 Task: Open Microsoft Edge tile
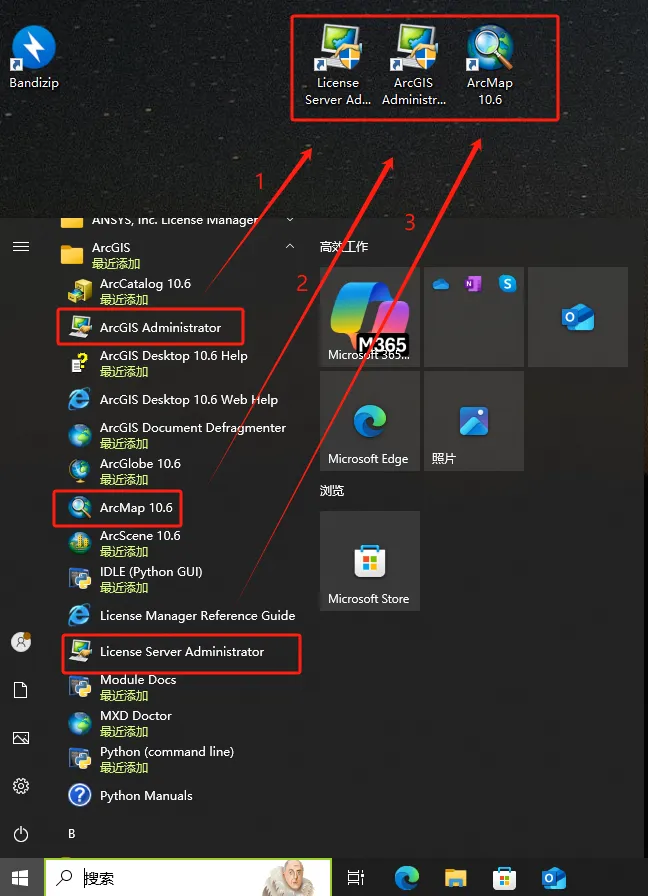[370, 421]
